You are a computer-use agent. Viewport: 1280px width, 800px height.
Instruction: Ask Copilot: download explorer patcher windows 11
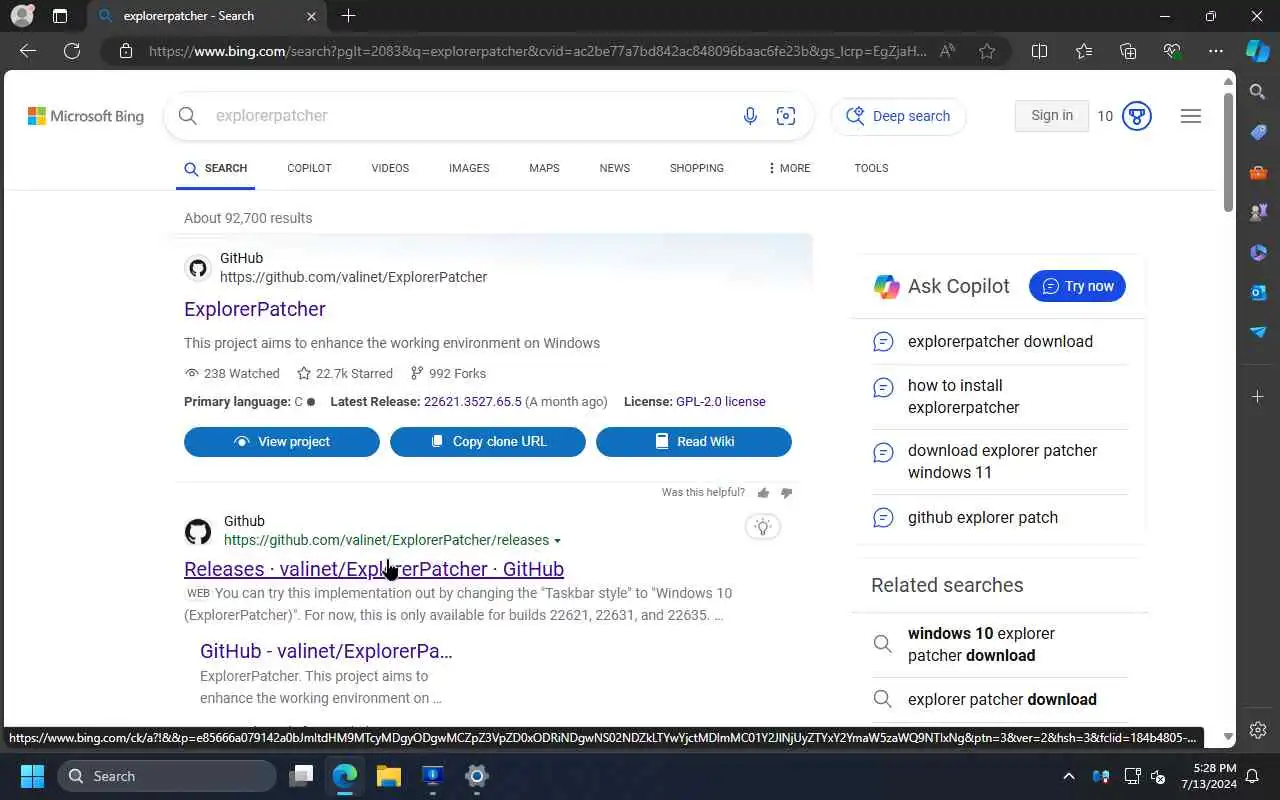pyautogui.click(x=1002, y=461)
